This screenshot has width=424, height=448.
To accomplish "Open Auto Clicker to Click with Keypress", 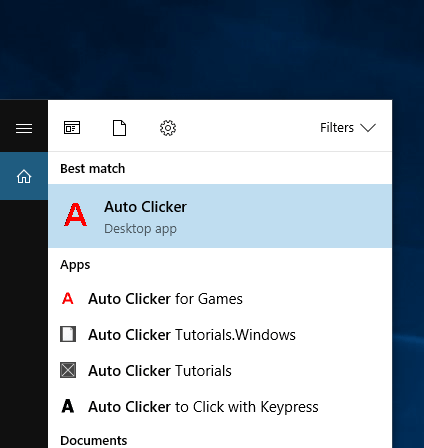I will tap(220, 407).
